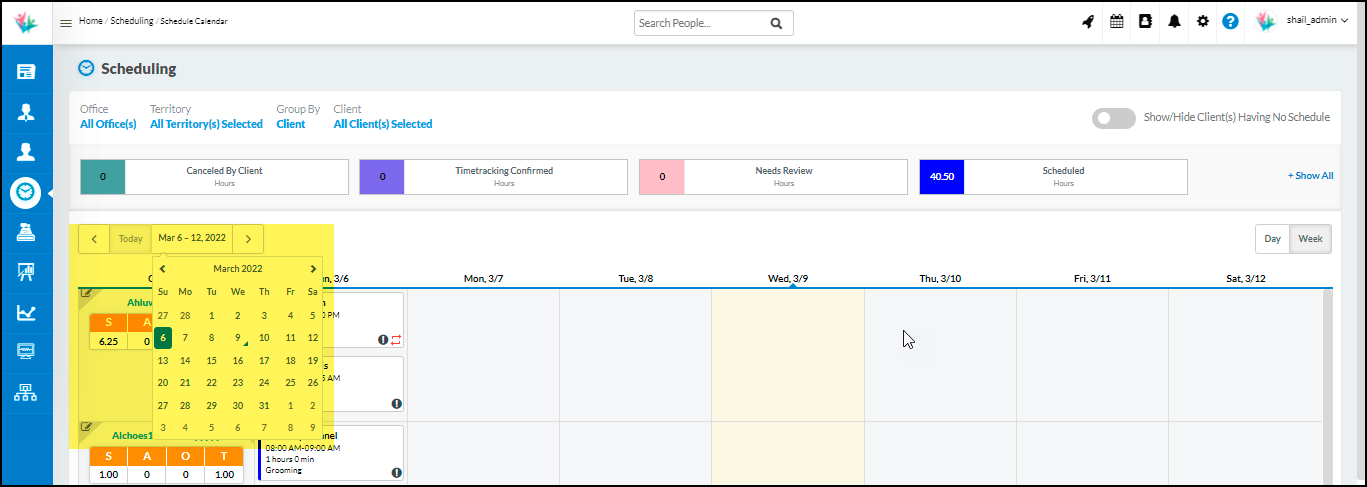Screen dimensions: 1367x487
Task: Open the org hierarchy sidebar icon
Action: (x=26, y=393)
